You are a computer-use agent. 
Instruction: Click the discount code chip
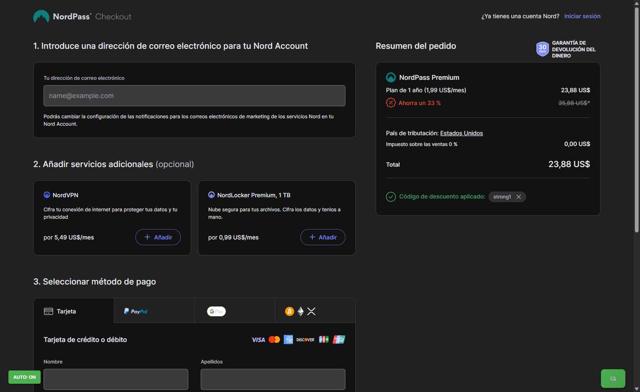(x=507, y=197)
